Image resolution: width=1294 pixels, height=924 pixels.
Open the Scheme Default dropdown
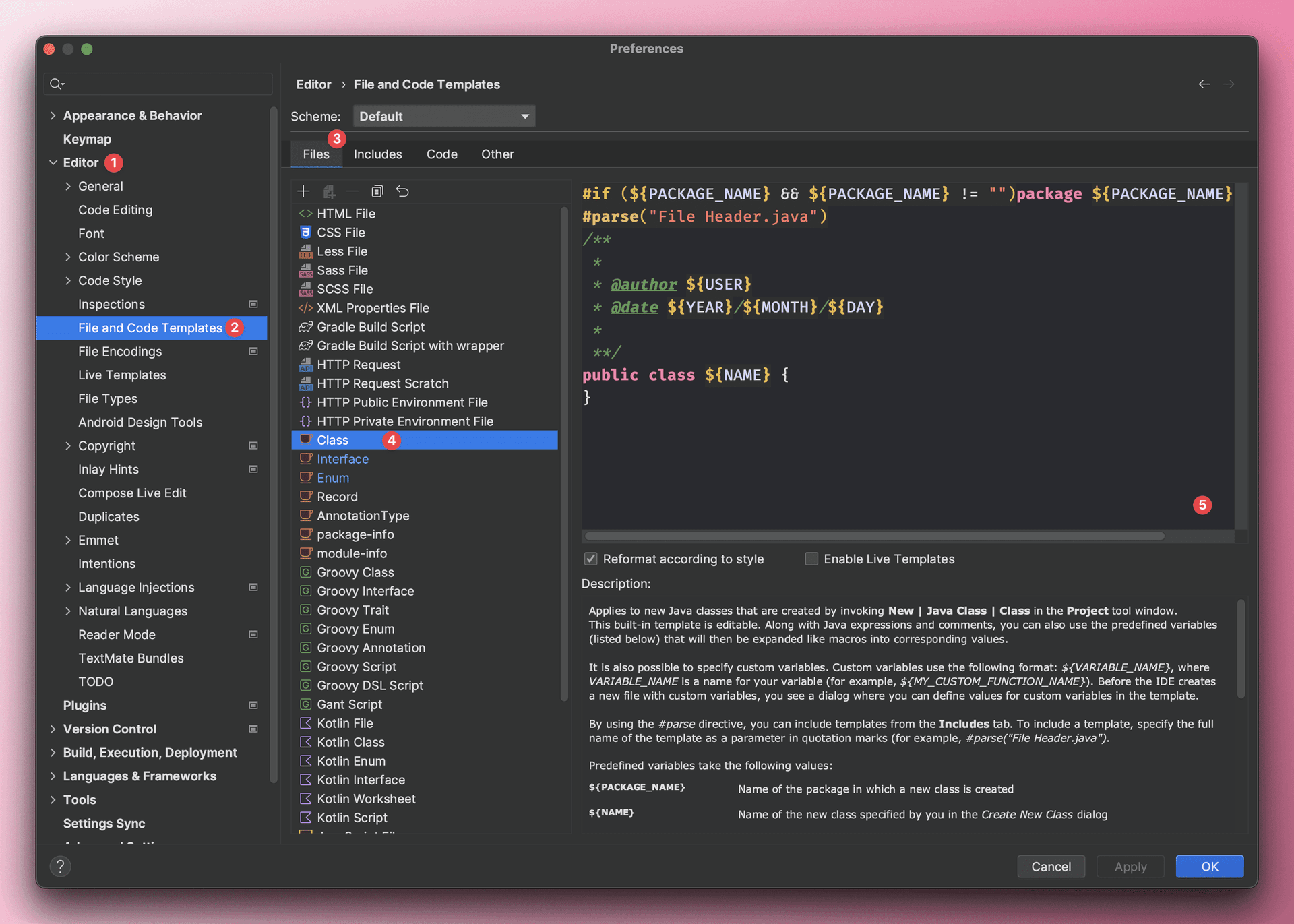[443, 117]
